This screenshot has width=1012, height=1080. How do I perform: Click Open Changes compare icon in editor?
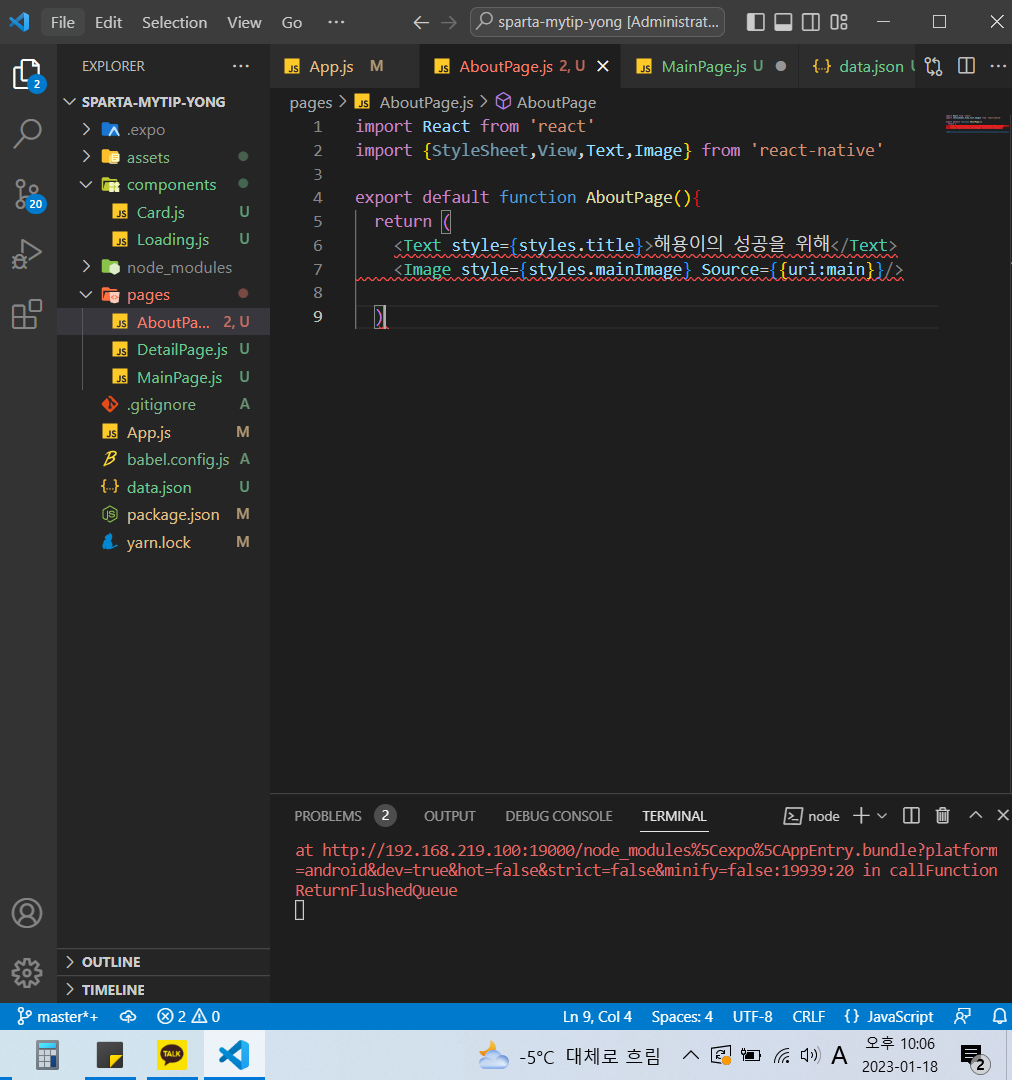click(x=933, y=66)
